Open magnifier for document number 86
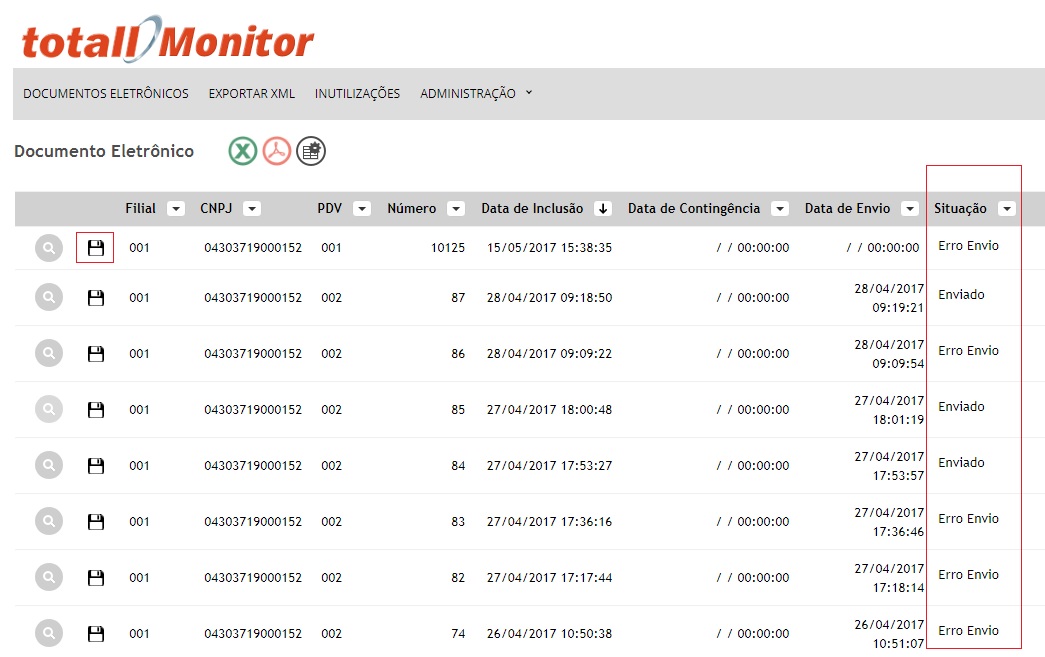The image size is (1045, 657). (49, 353)
